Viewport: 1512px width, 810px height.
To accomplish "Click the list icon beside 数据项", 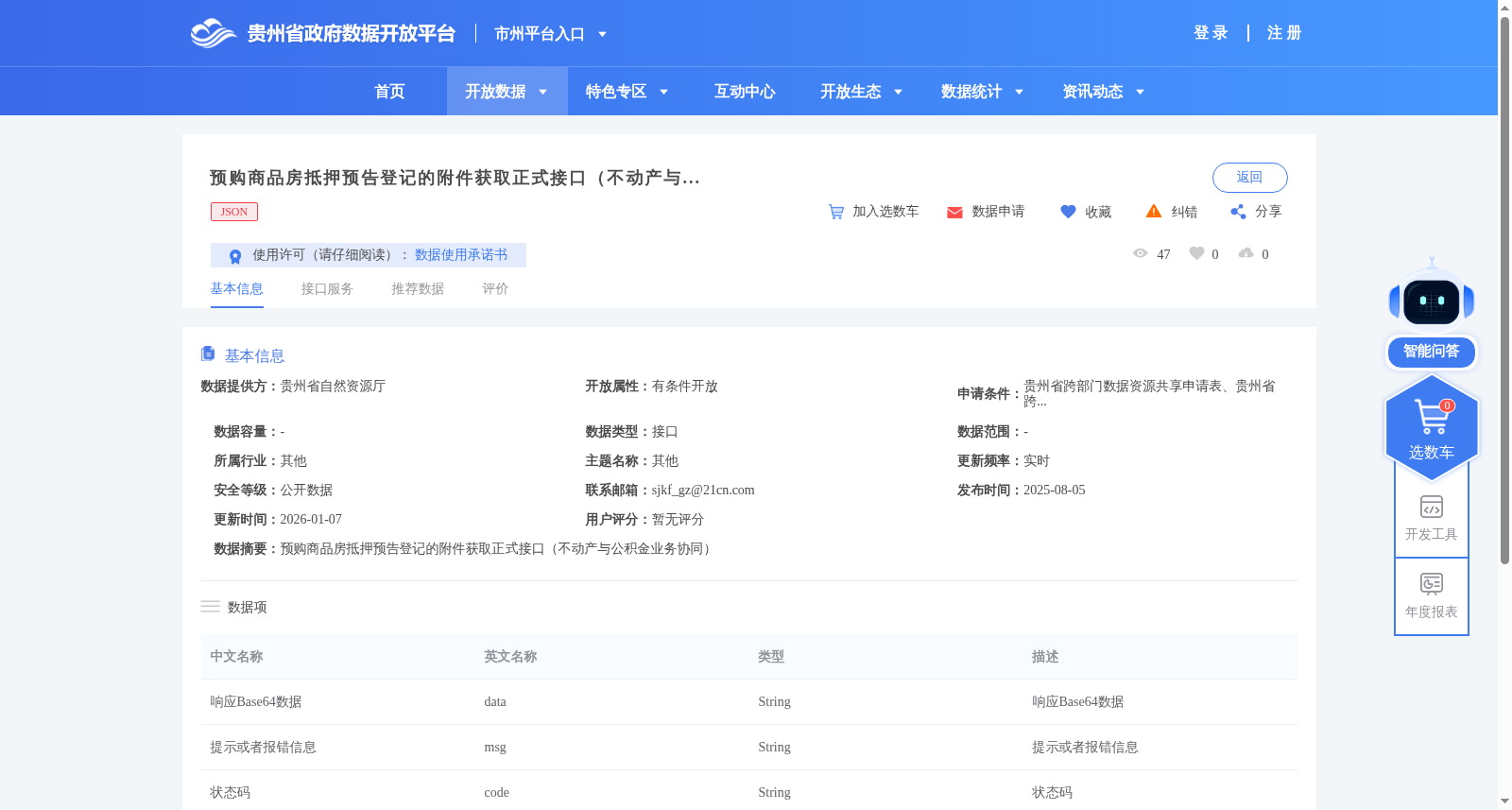I will point(210,607).
